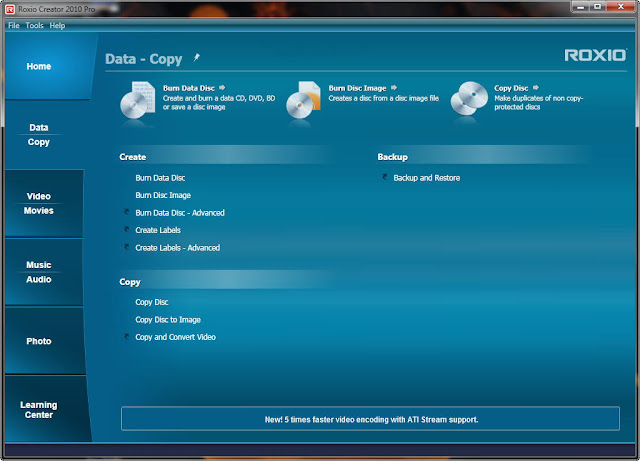Launch Burn Data Disc - Advanced
640x461 pixels.
[x=180, y=213]
